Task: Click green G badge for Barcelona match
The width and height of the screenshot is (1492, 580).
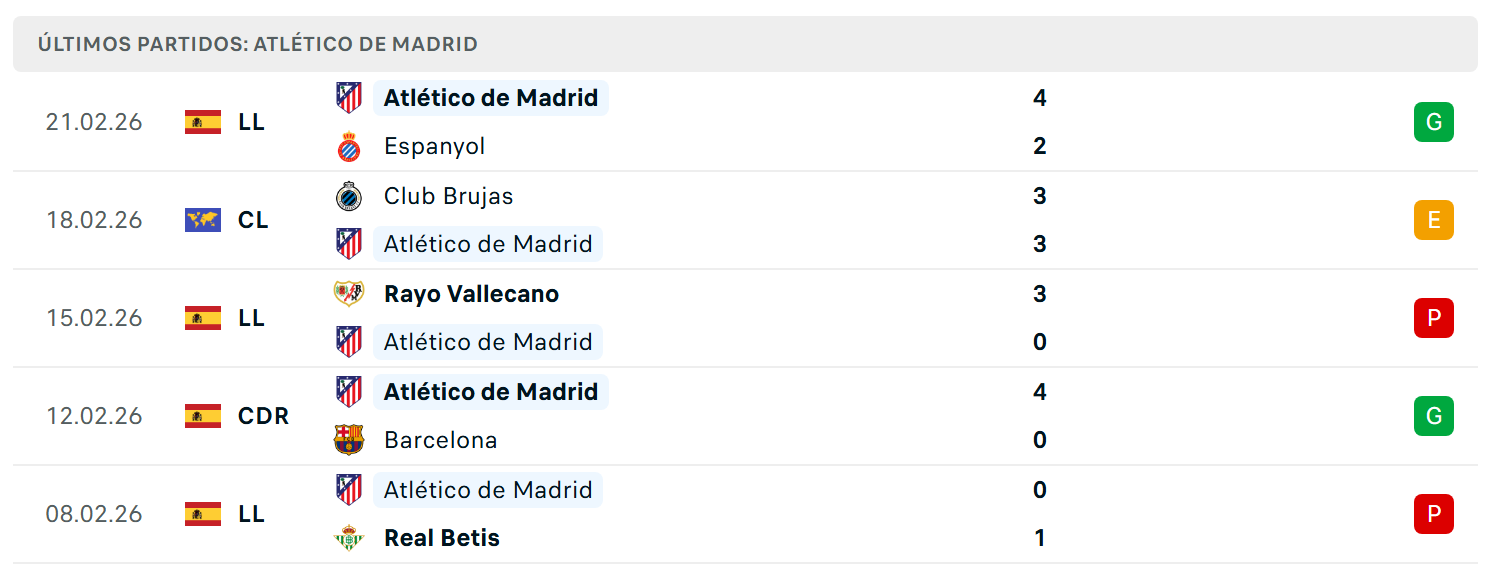Action: tap(1433, 416)
